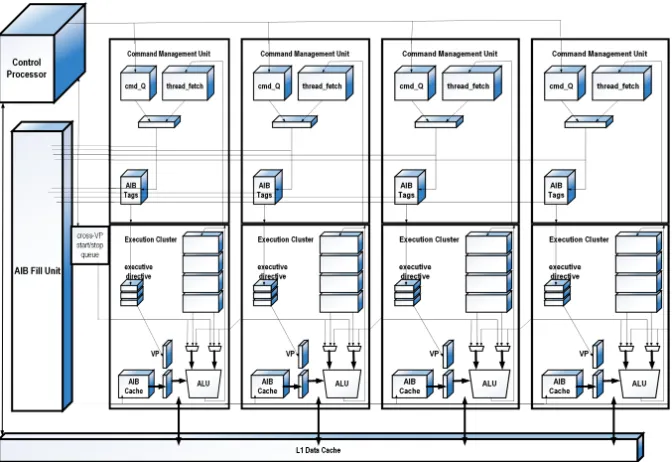Click cmd_Q block in the third lane
The width and height of the screenshot is (672, 462).
415,83
